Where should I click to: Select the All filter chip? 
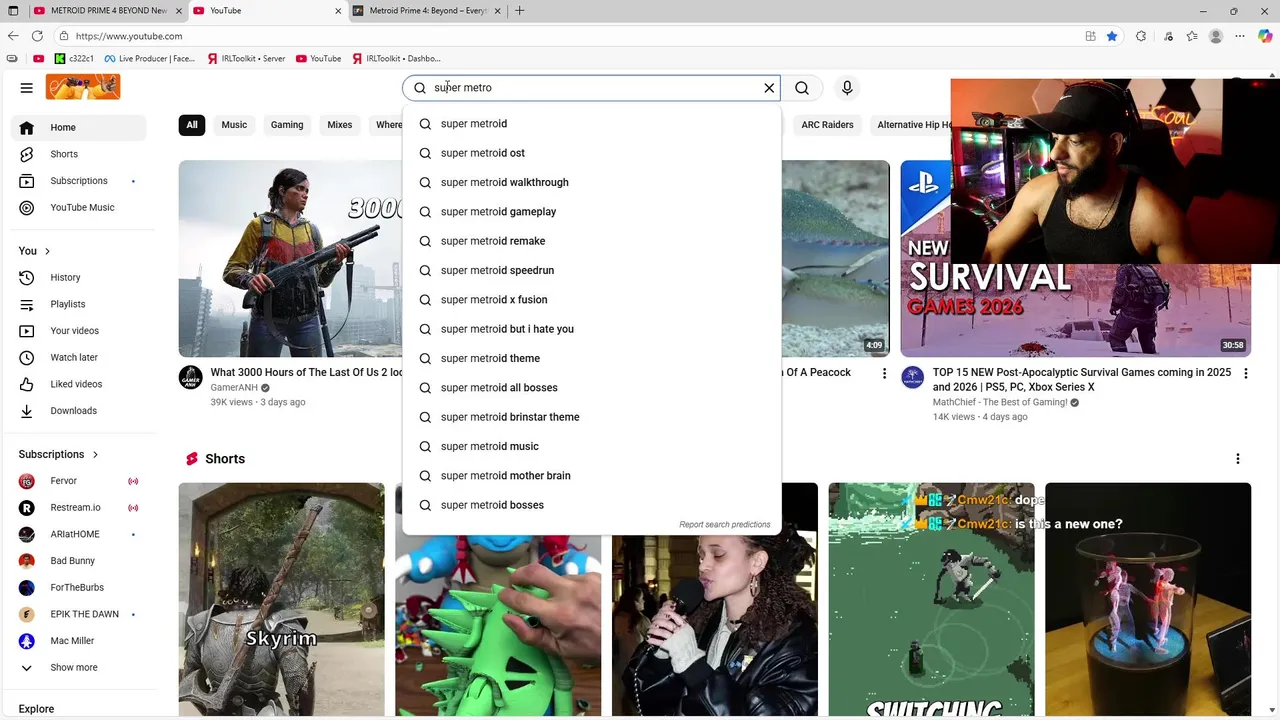(192, 125)
